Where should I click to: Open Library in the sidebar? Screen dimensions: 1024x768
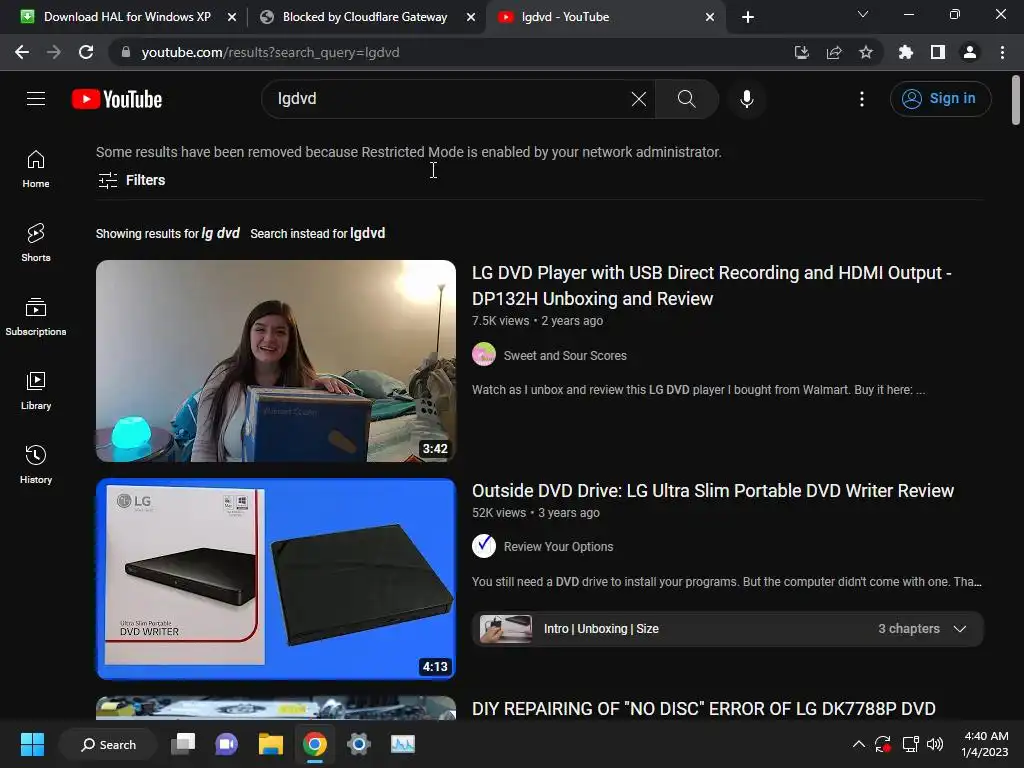[36, 391]
